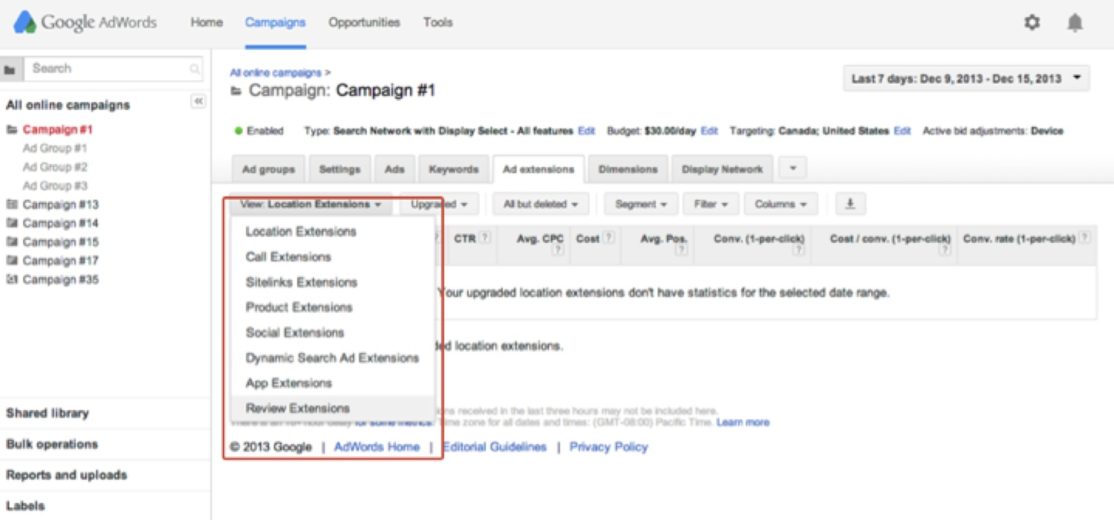This screenshot has width=1114, height=520.
Task: Select Campaign #1 in the sidebar
Action: pyautogui.click(x=58, y=130)
